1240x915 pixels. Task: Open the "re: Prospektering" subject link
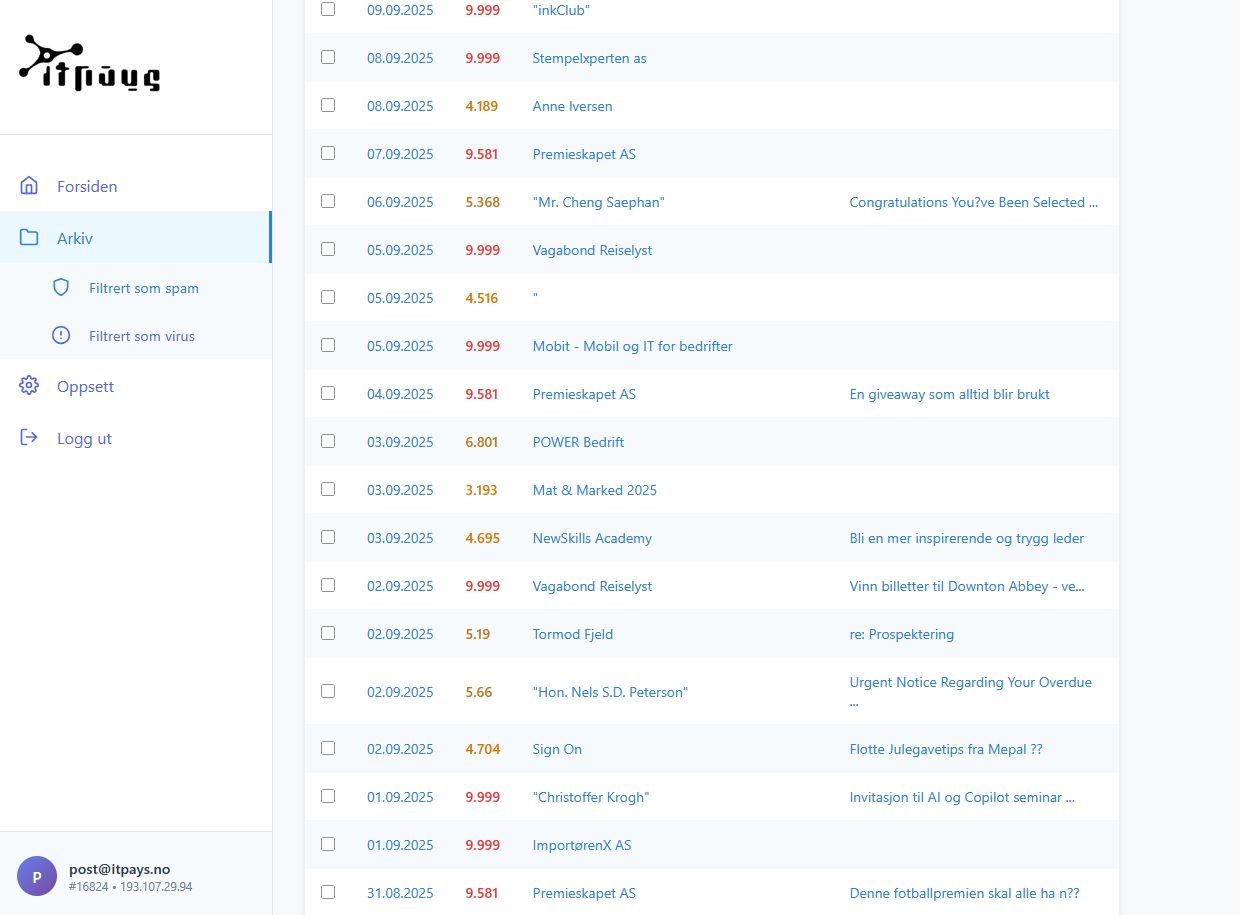pos(901,634)
